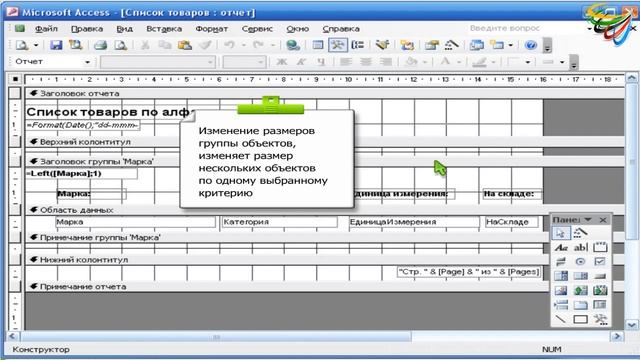
Task: Click the Insert Hyperlink globe icon
Action: coord(293,45)
